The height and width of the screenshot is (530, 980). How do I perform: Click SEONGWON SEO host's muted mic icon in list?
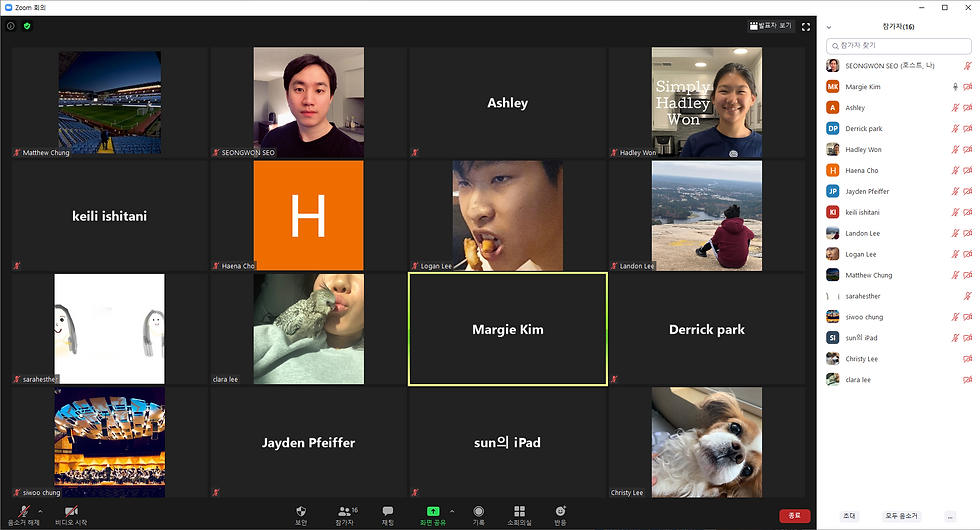968,66
